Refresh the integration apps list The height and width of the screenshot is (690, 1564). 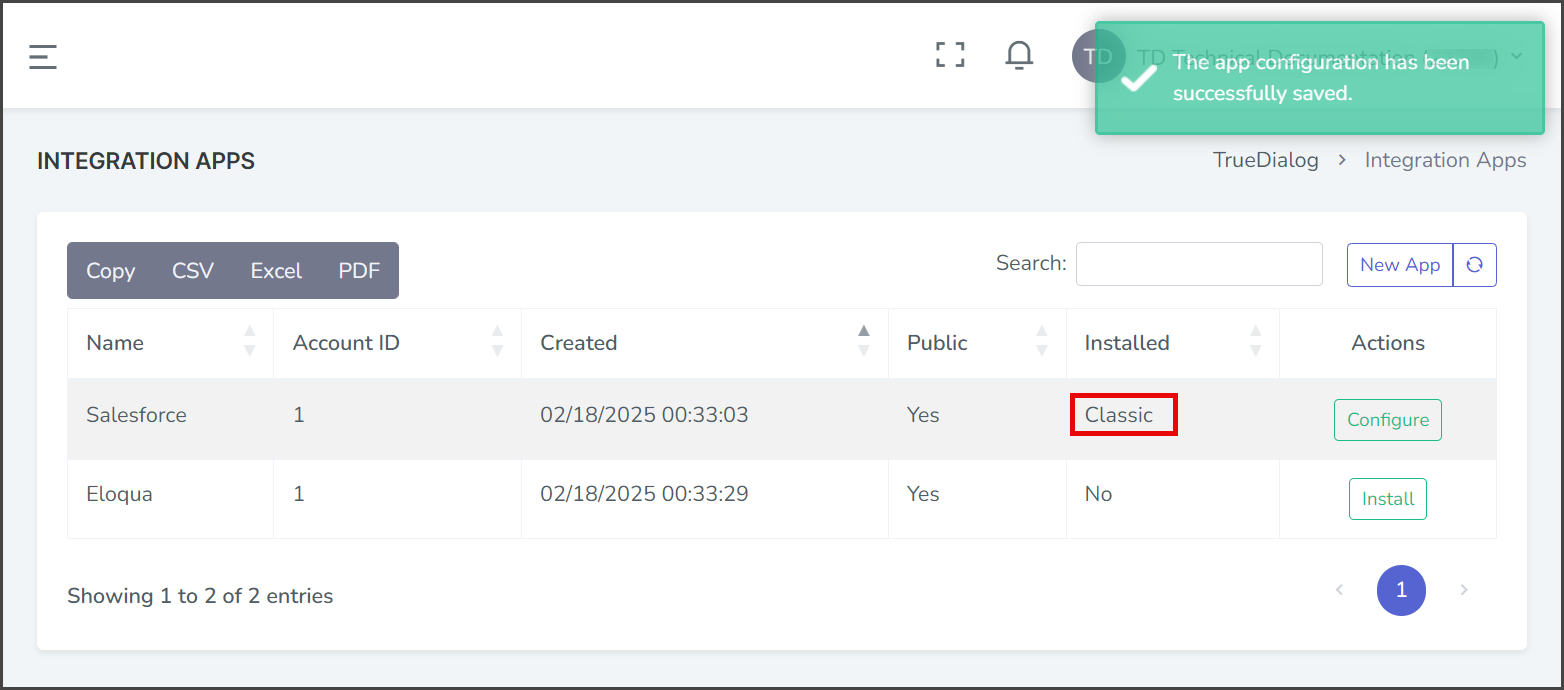click(x=1474, y=265)
